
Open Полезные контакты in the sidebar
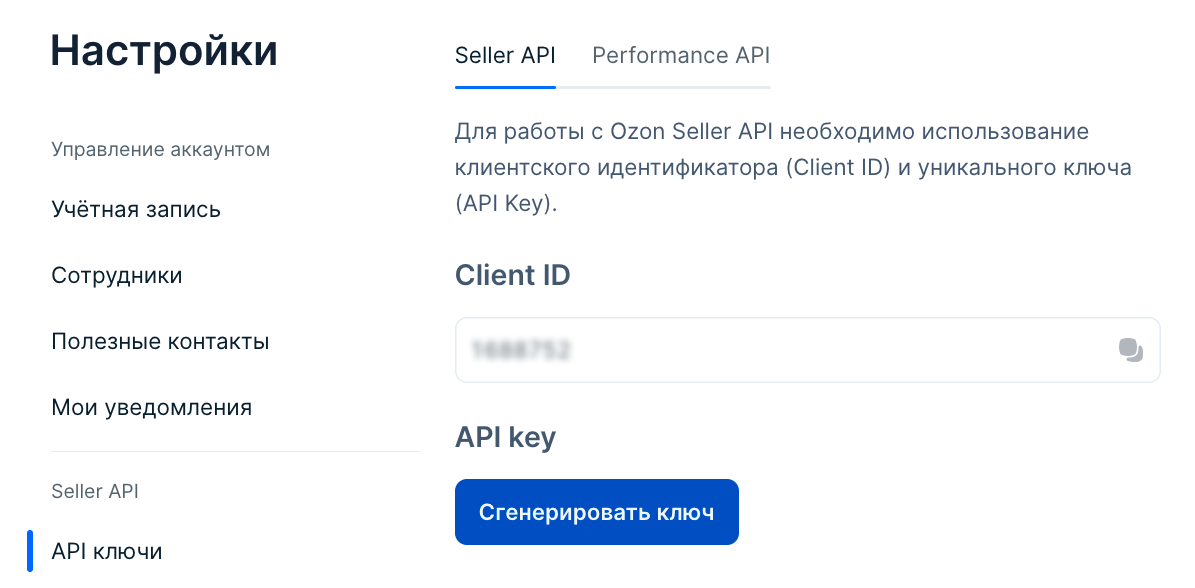[x=160, y=342]
